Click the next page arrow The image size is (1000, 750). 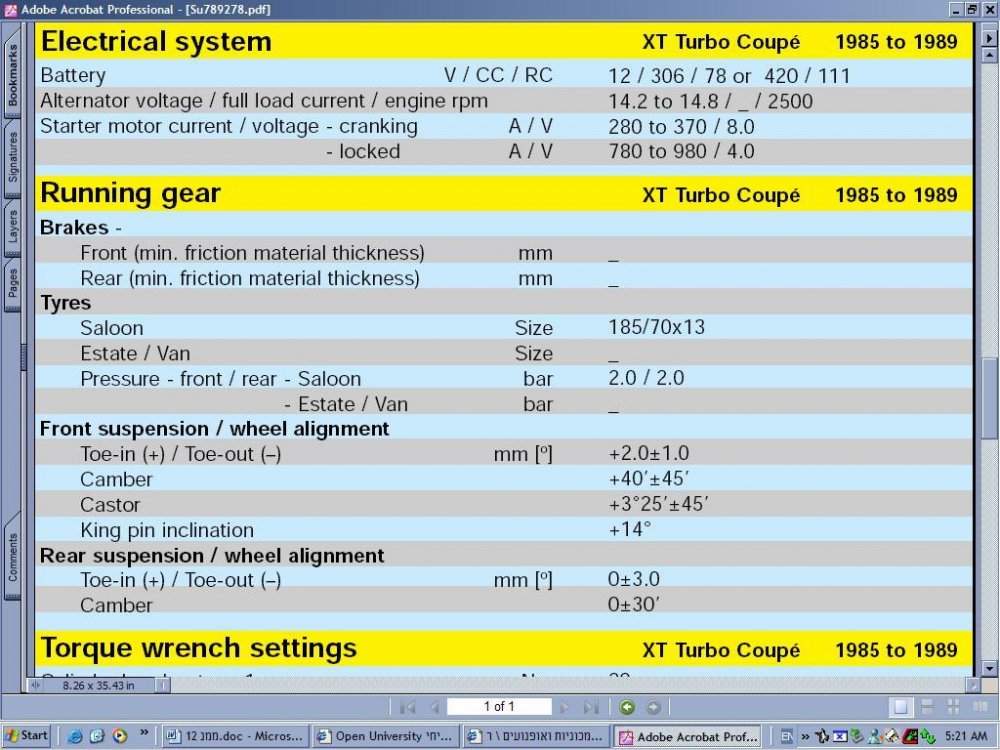pyautogui.click(x=564, y=707)
